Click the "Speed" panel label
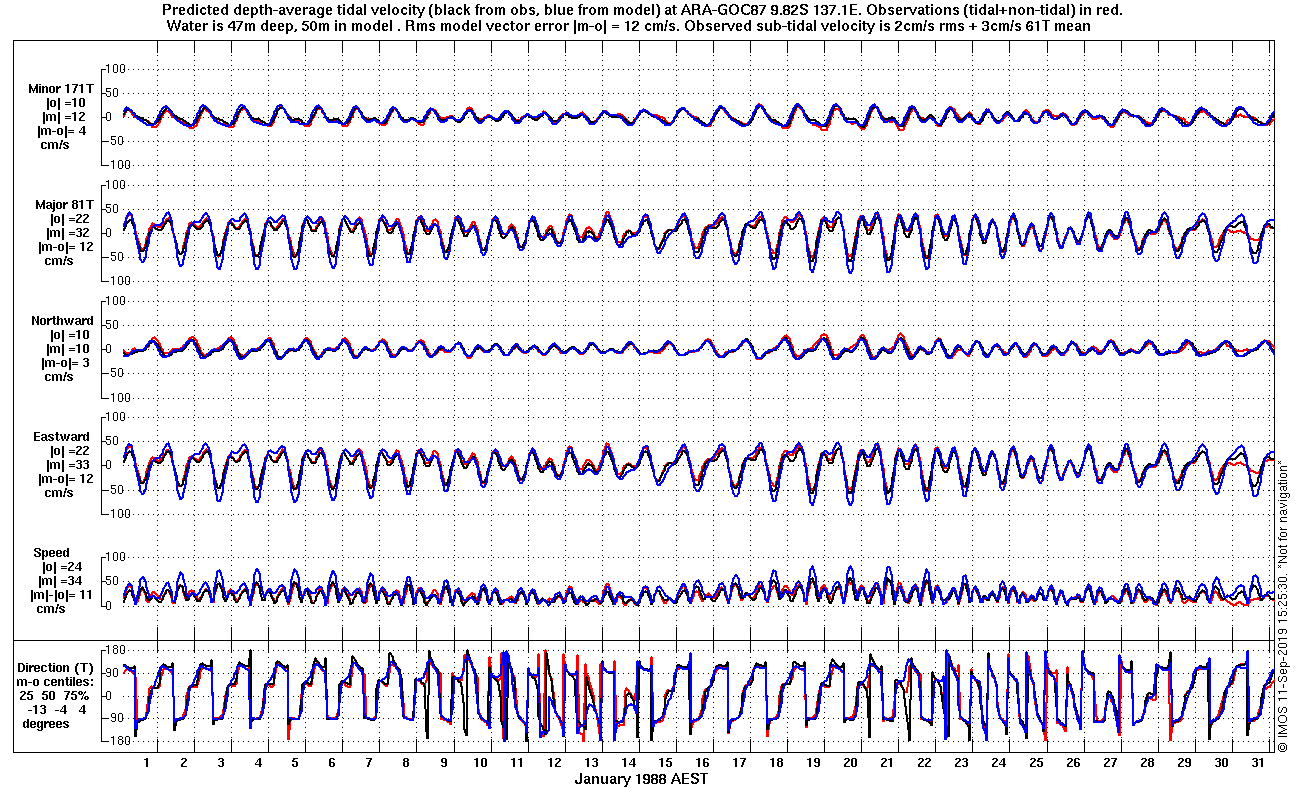1300x800 pixels. pos(52,553)
